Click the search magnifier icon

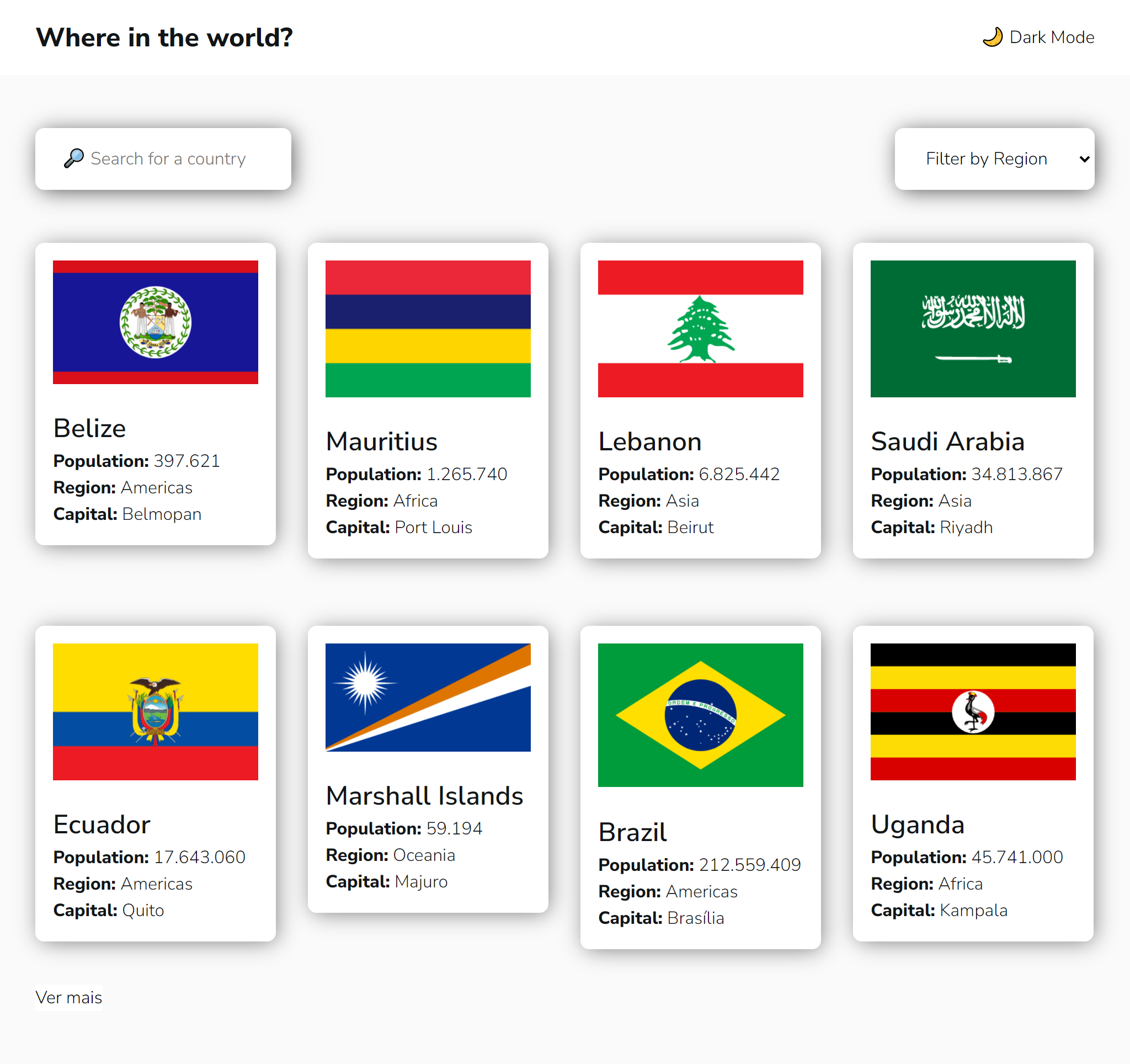click(74, 158)
